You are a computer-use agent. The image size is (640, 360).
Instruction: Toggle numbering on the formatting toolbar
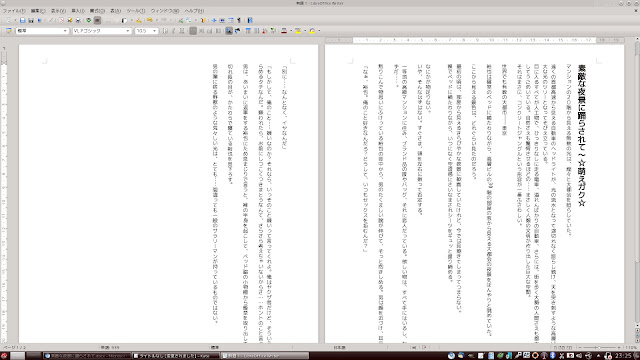click(x=248, y=31)
